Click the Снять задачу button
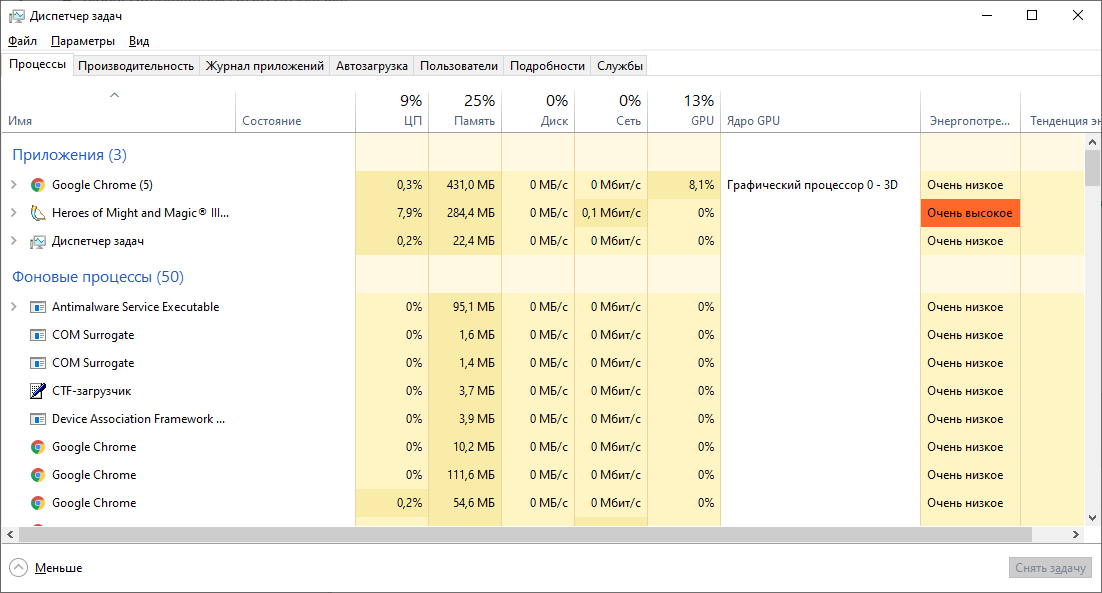Image resolution: width=1102 pixels, height=593 pixels. point(1050,568)
